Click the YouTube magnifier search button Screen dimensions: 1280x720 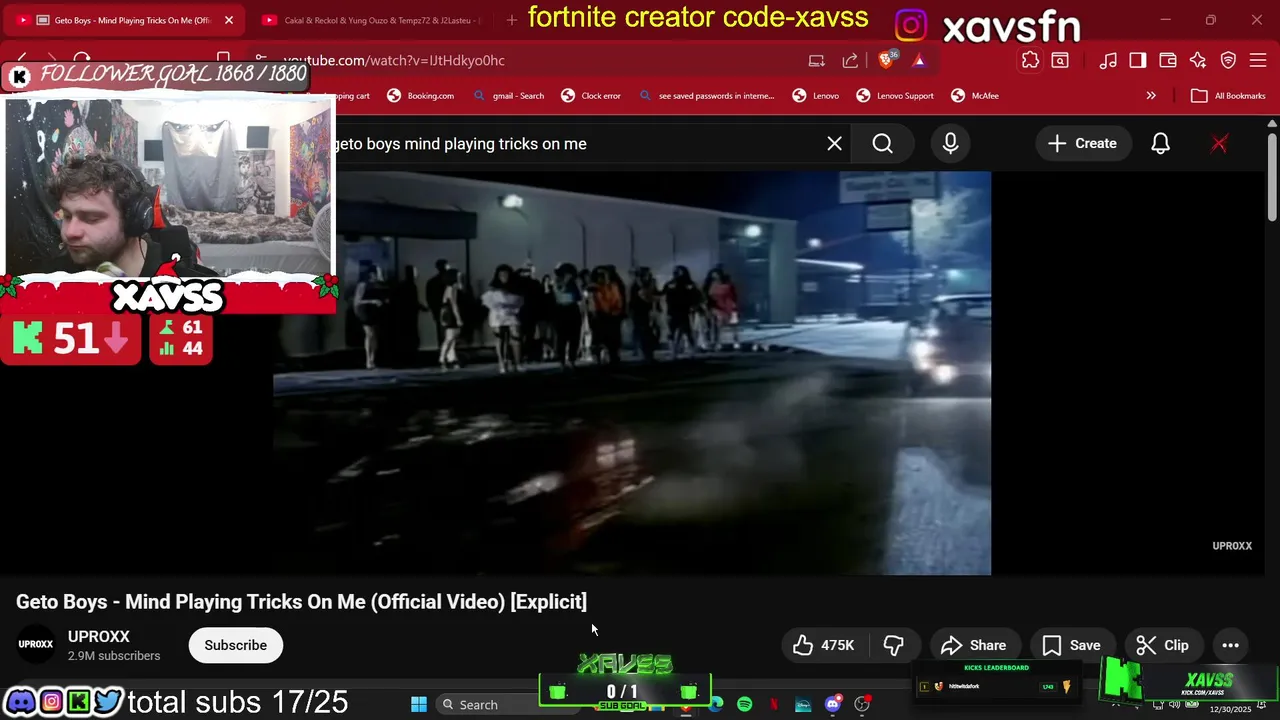882,144
